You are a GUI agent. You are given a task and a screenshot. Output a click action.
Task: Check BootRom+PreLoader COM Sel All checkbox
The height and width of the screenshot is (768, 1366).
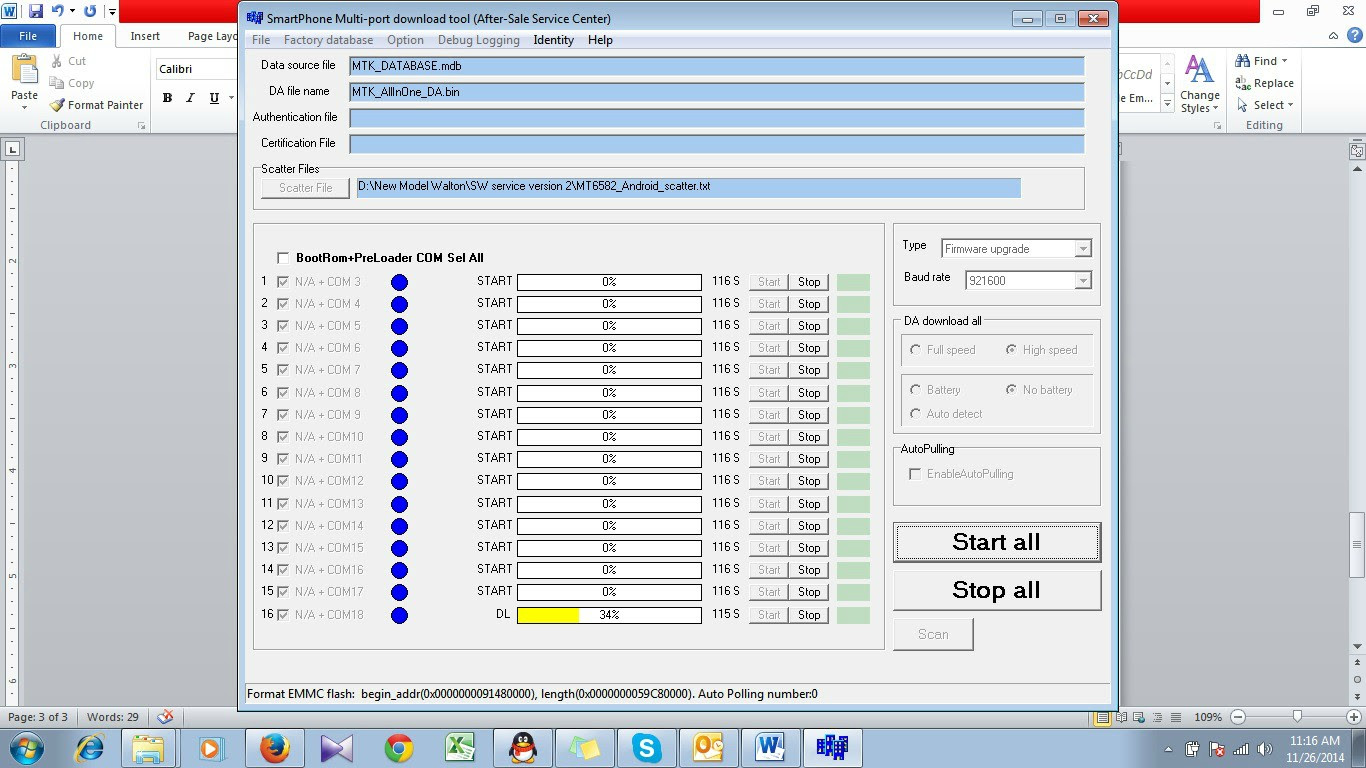pyautogui.click(x=283, y=258)
